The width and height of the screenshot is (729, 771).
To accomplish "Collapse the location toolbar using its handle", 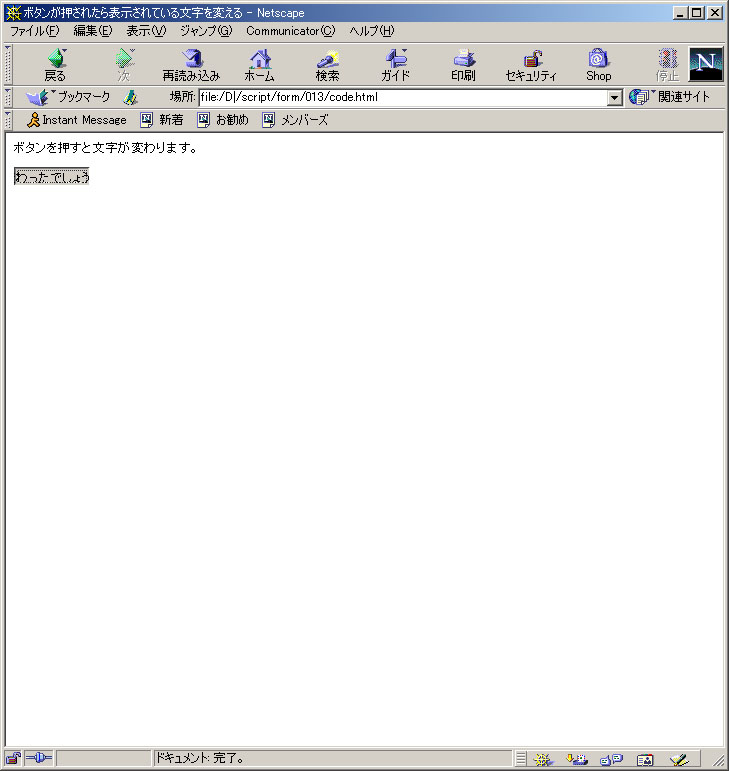I will tap(8, 97).
